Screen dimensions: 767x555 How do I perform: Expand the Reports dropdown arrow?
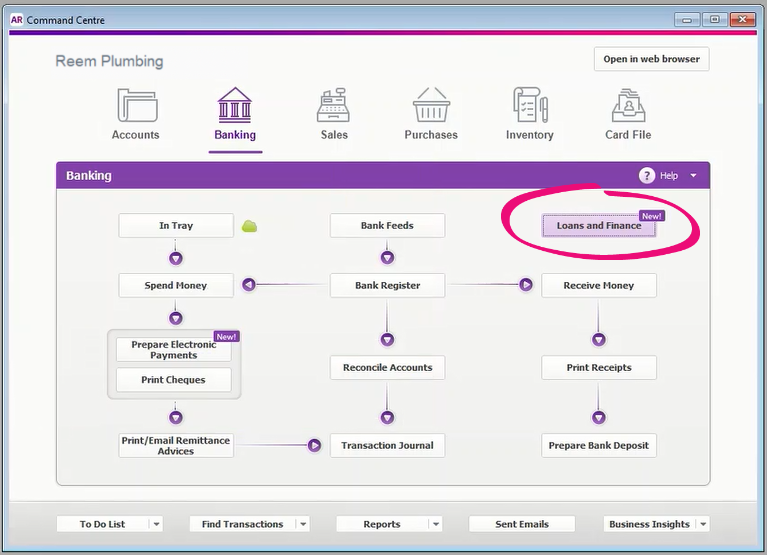[x=435, y=524]
